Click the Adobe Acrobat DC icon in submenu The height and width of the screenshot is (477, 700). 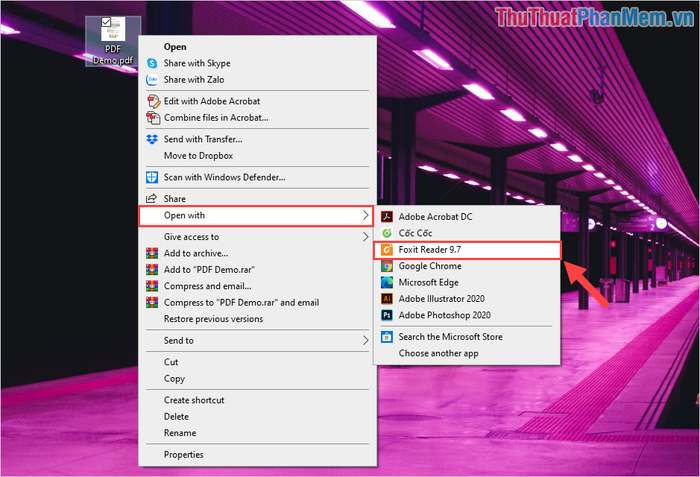pyautogui.click(x=387, y=217)
